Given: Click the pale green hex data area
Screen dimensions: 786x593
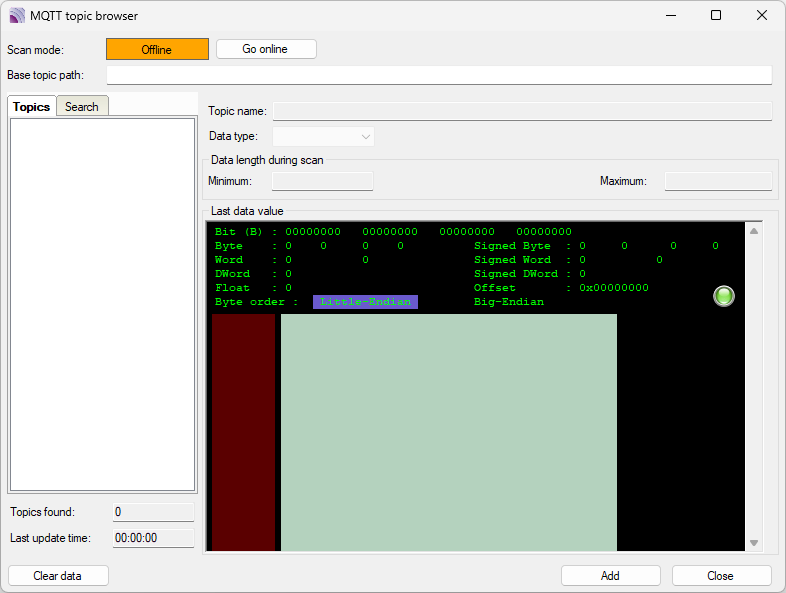Looking at the screenshot, I should (x=449, y=432).
